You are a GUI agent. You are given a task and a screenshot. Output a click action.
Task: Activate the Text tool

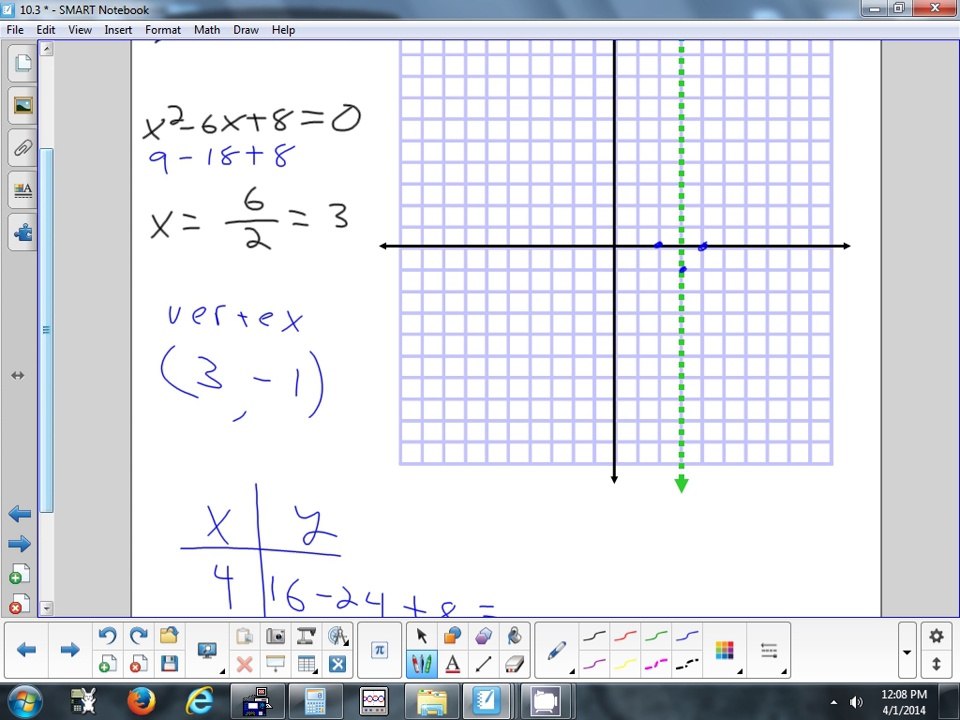click(x=453, y=664)
